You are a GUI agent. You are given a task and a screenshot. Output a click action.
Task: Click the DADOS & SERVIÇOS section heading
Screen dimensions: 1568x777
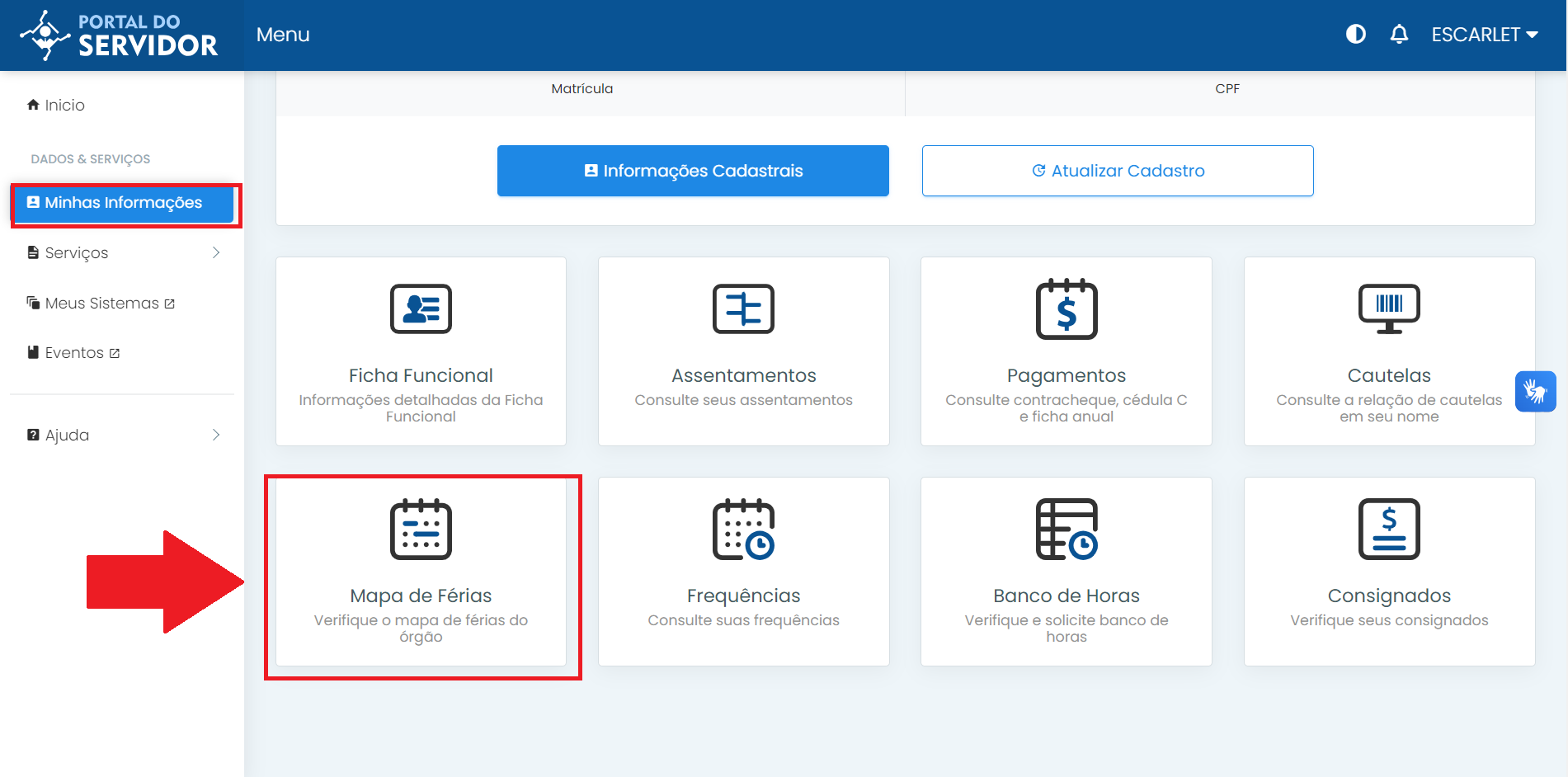point(91,159)
